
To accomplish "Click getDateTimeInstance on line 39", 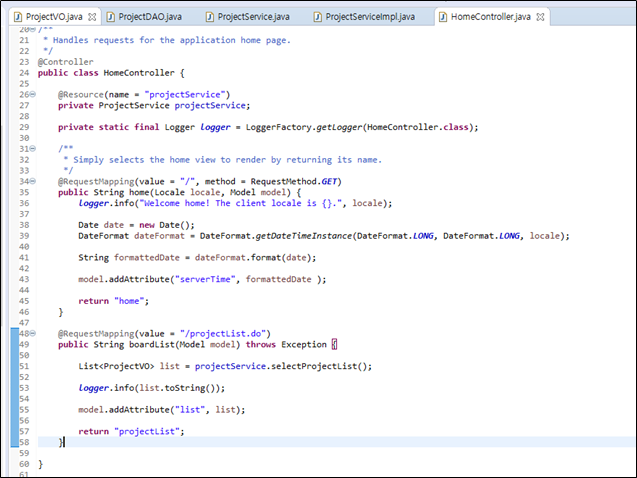I will point(303,236).
